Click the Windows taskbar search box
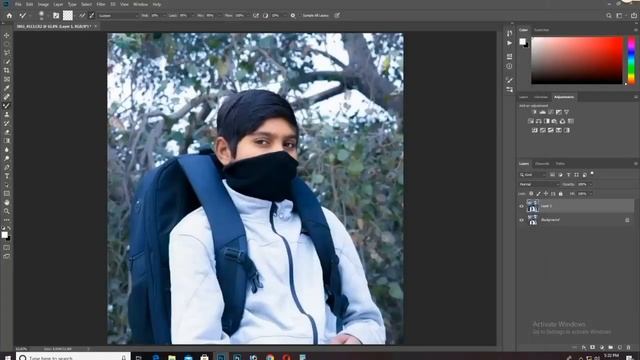The image size is (640, 360). [73, 357]
